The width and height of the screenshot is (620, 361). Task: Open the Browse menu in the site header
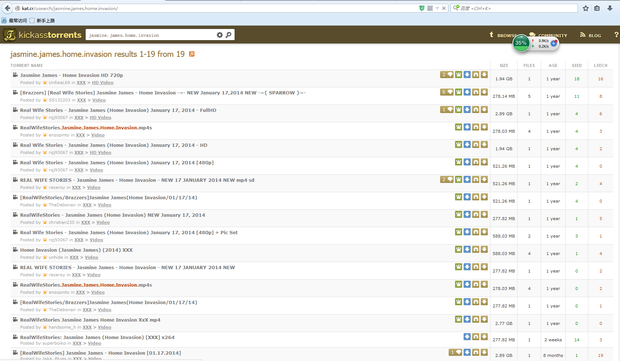coord(503,35)
